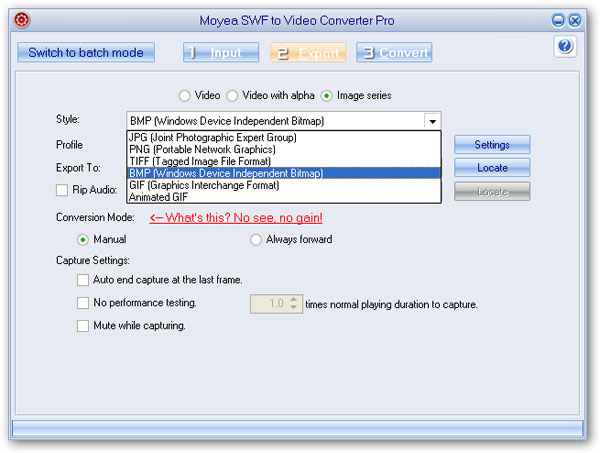Click the 'Export To:' label
The width and height of the screenshot is (600, 453).
[78, 168]
